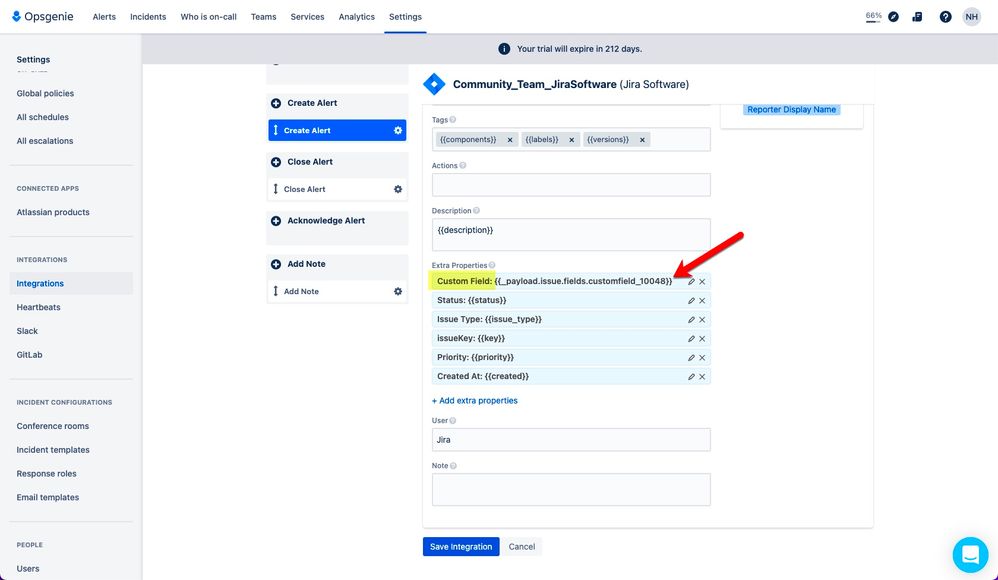Focus the Actions input field

click(571, 185)
